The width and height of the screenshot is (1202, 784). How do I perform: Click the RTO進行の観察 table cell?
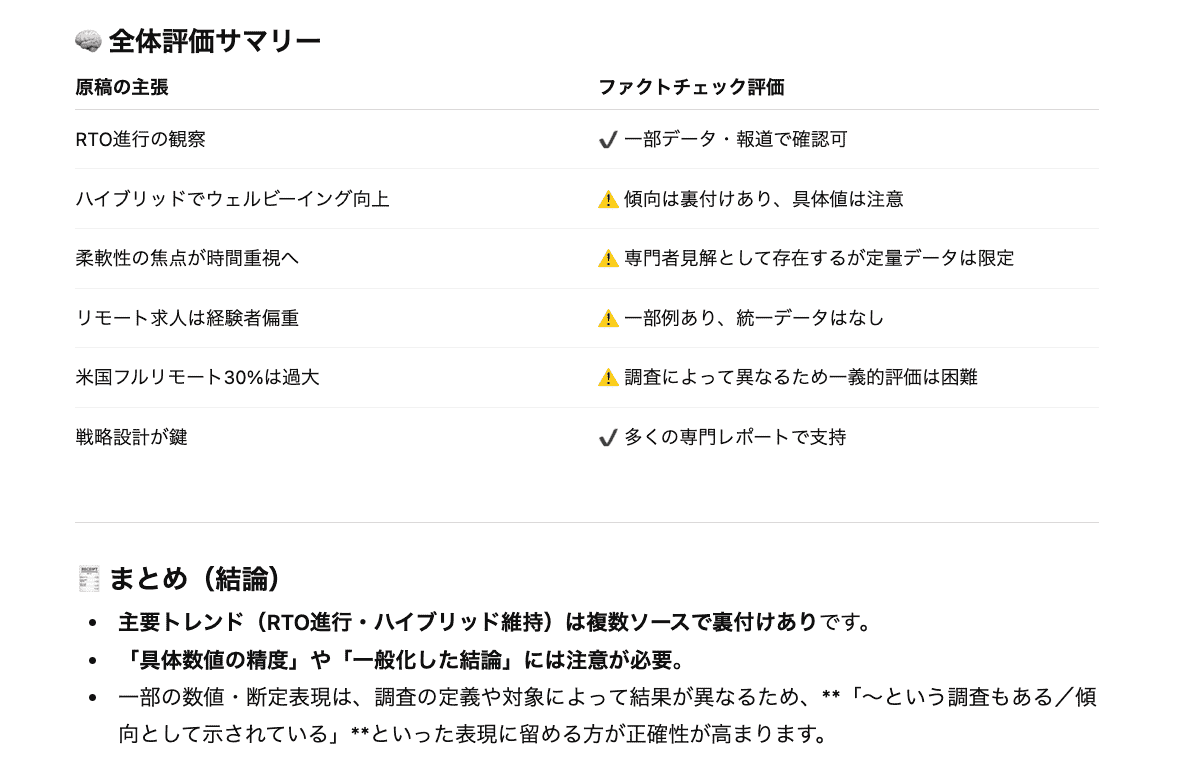click(141, 140)
